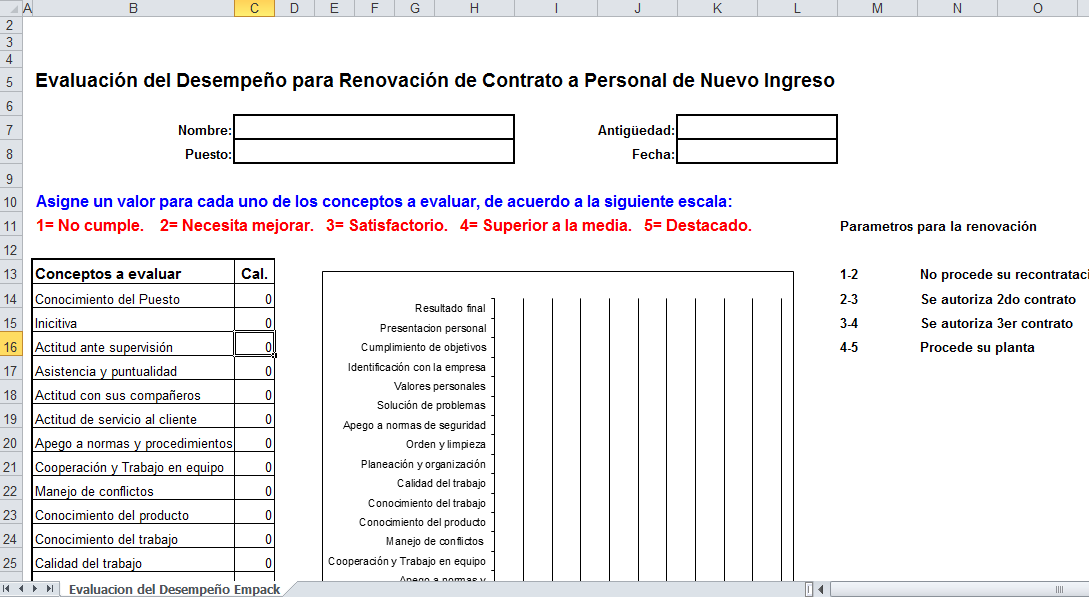Click the '1= No cumple' scale text

click(x=90, y=226)
